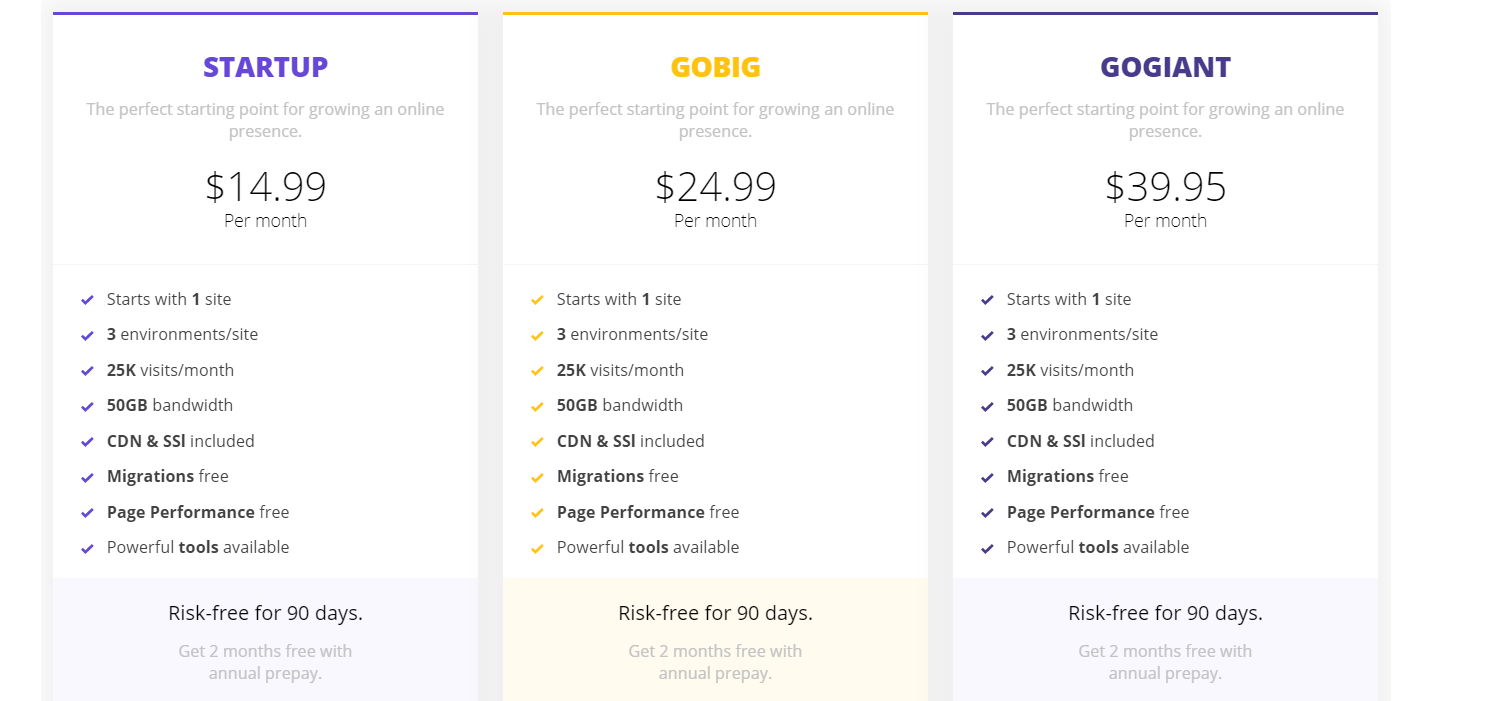
Task: Click Powerful tools available in GOBIG plan
Action: click(x=648, y=547)
